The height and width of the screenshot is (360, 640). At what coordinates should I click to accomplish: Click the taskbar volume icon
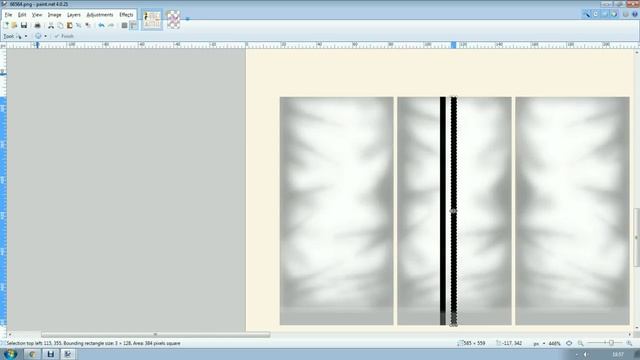point(586,354)
